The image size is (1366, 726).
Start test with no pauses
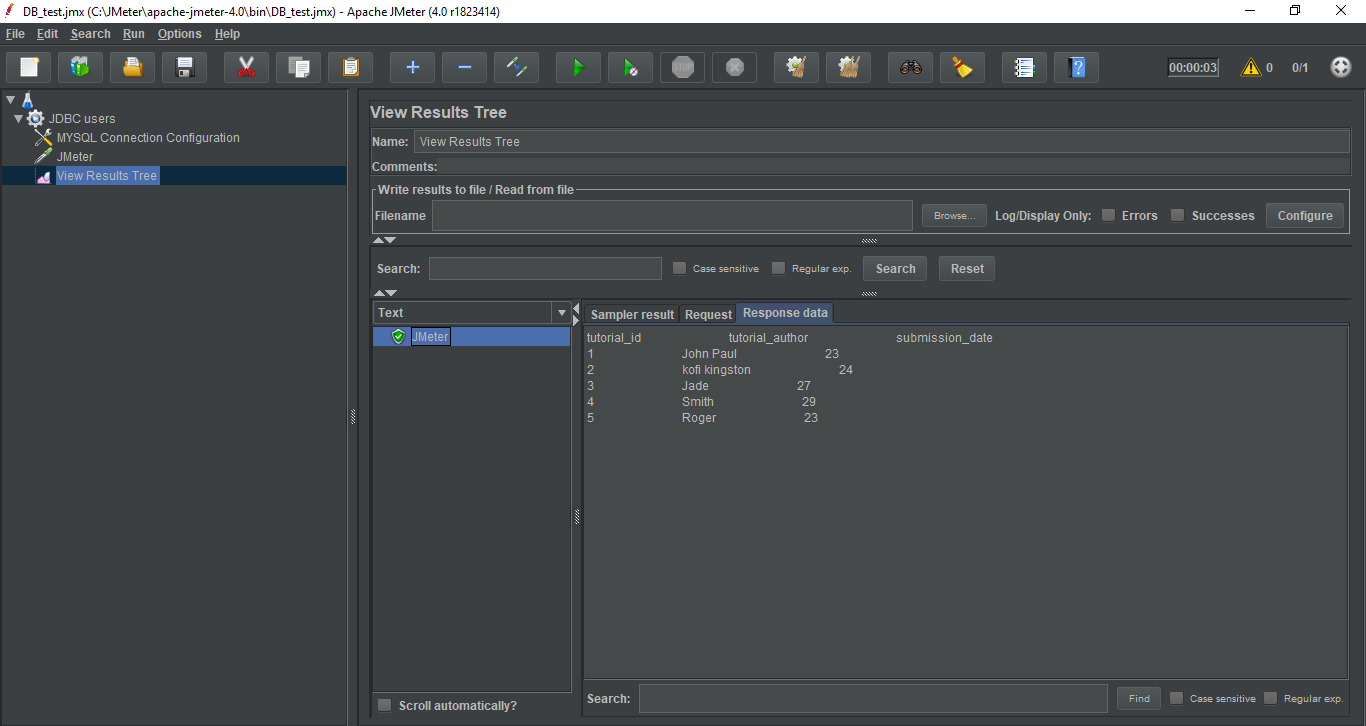click(x=631, y=68)
